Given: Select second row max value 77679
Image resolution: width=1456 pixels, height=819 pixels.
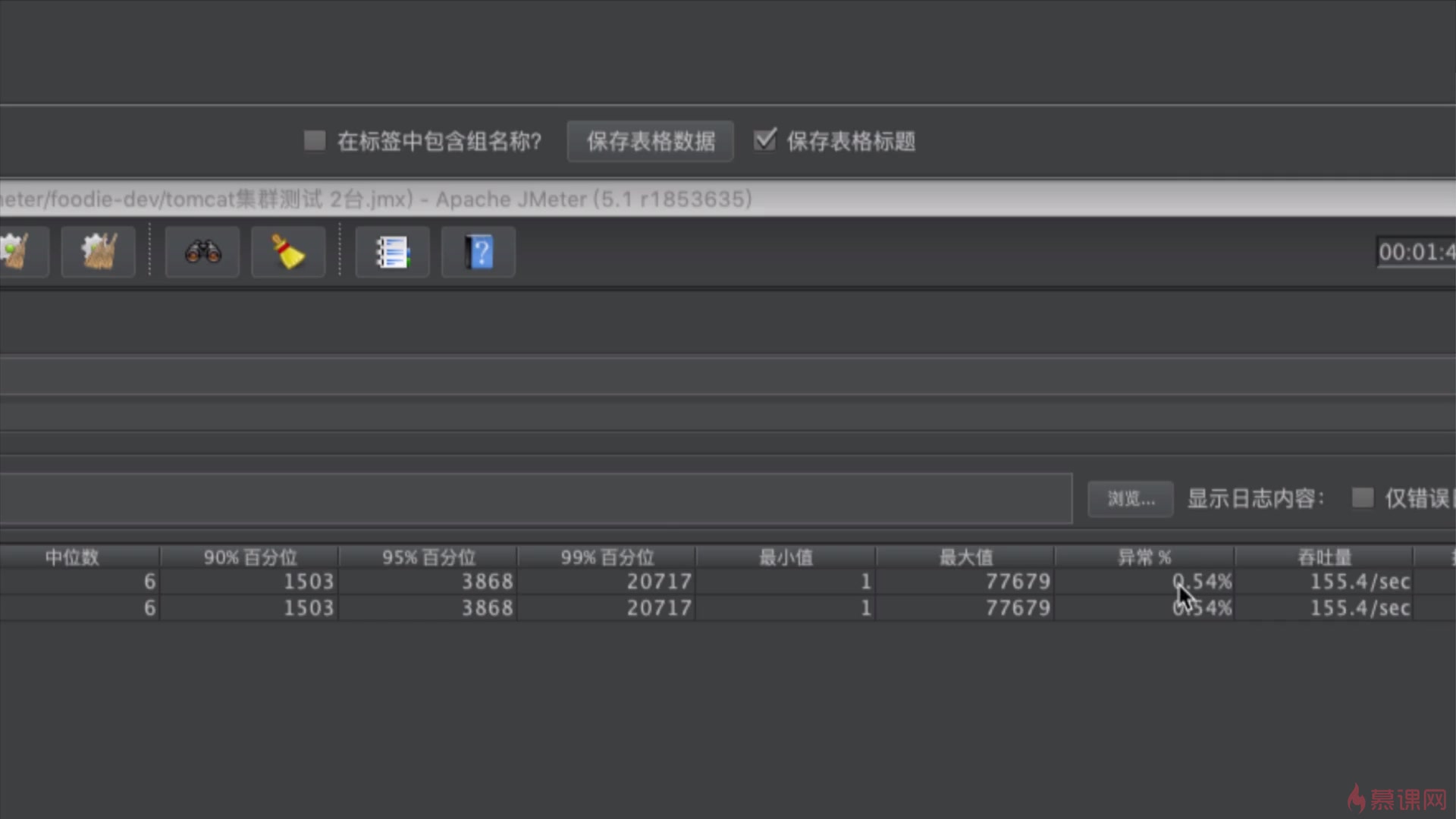Looking at the screenshot, I should pyautogui.click(x=1018, y=608).
